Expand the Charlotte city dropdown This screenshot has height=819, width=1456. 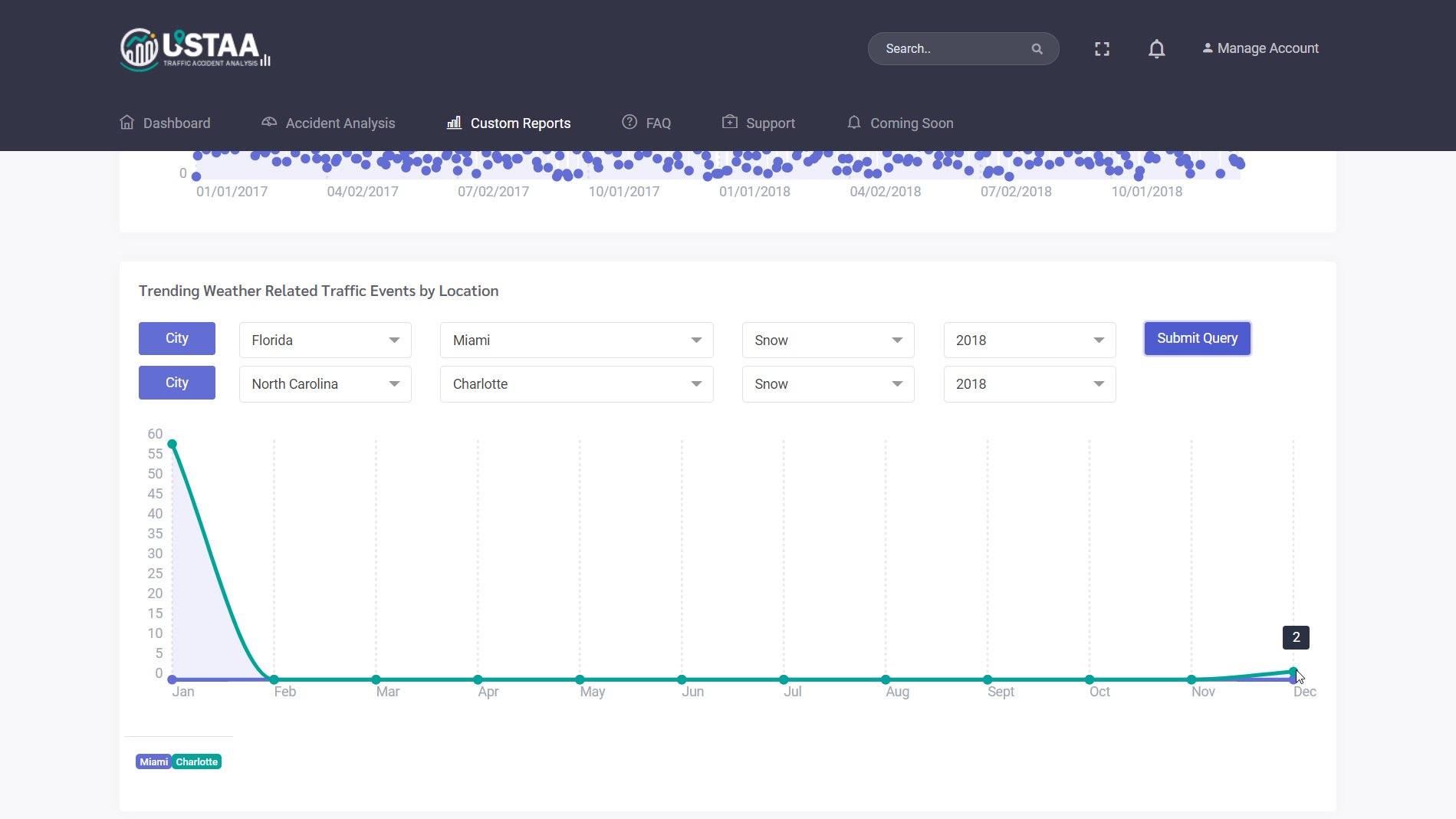[576, 384]
